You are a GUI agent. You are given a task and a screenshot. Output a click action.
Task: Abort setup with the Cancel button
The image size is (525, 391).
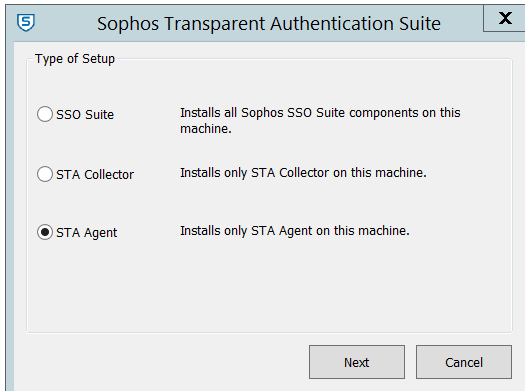pos(464,362)
